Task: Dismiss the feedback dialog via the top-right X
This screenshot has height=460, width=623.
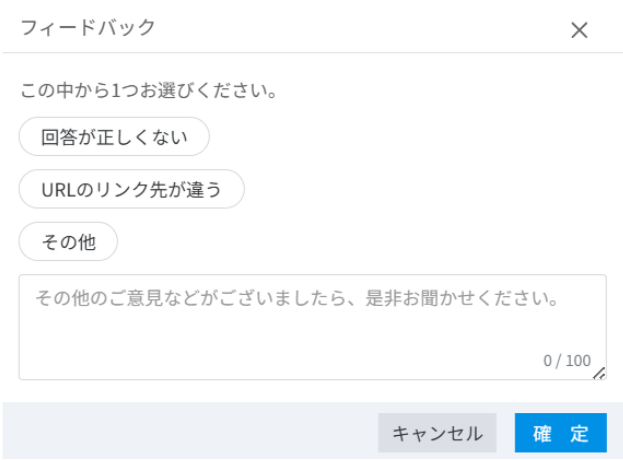Action: pyautogui.click(x=579, y=30)
